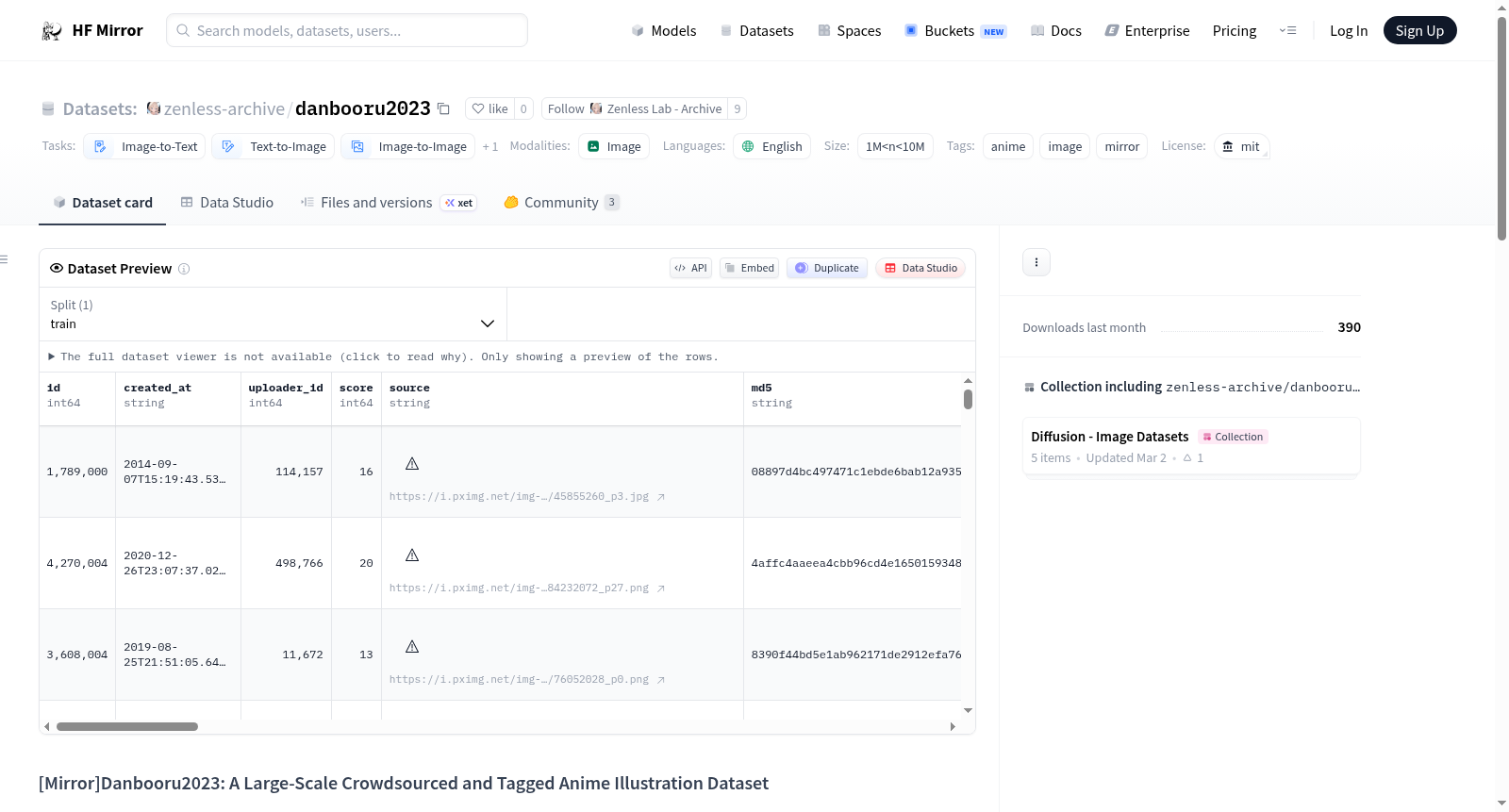The image size is (1509, 812).
Task: Open Pricing in the top navigation
Action: [1235, 31]
